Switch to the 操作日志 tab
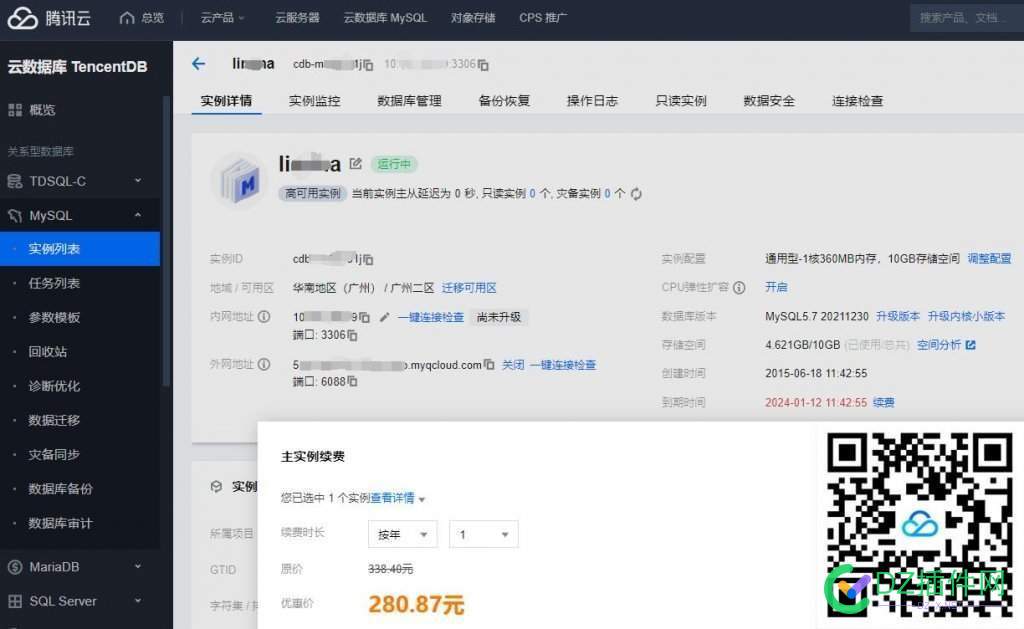The image size is (1024, 629). (x=592, y=101)
